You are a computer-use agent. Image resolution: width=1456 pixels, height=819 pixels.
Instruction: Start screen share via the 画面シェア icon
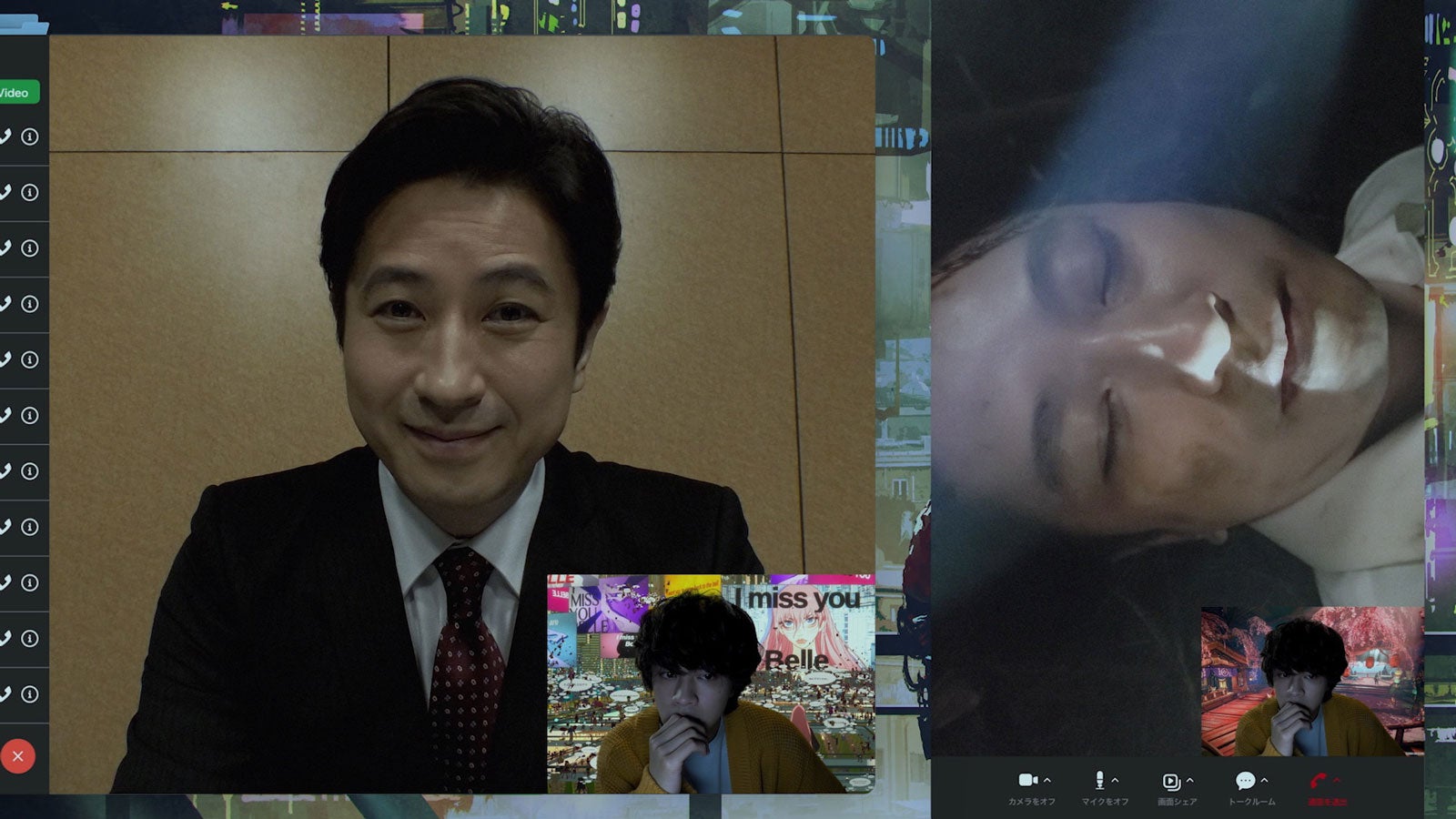tap(1171, 782)
